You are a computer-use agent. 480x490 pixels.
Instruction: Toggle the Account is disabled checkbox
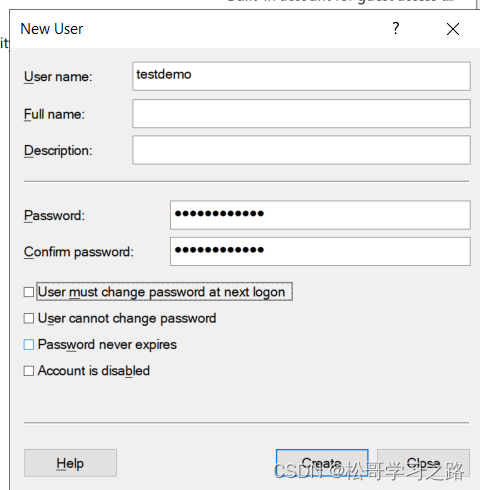[x=29, y=371]
